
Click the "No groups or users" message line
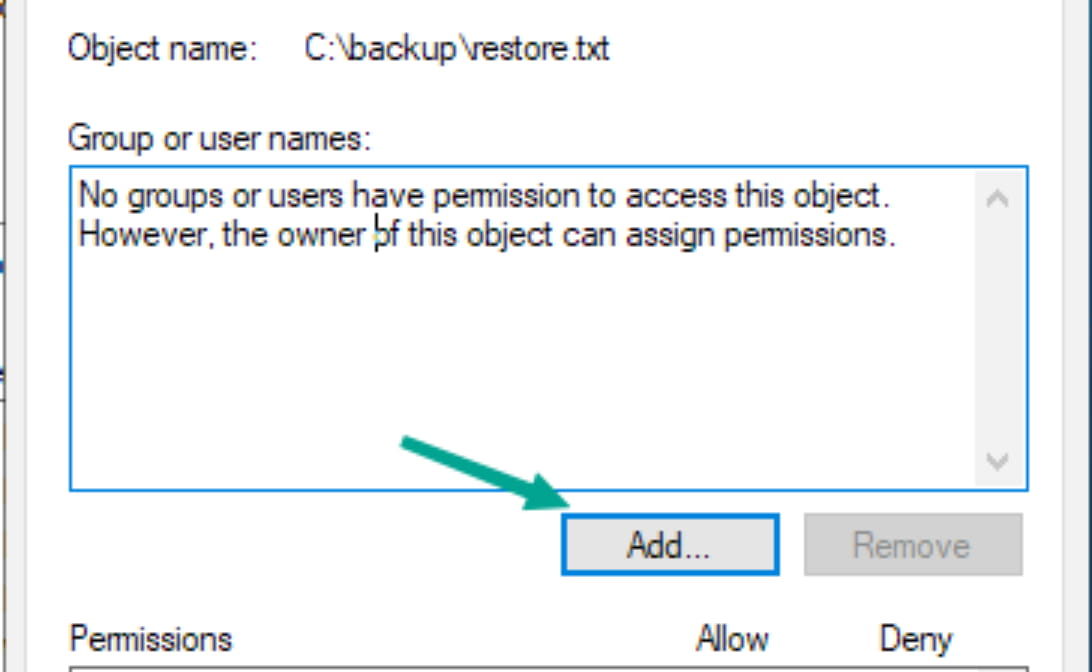pos(482,195)
